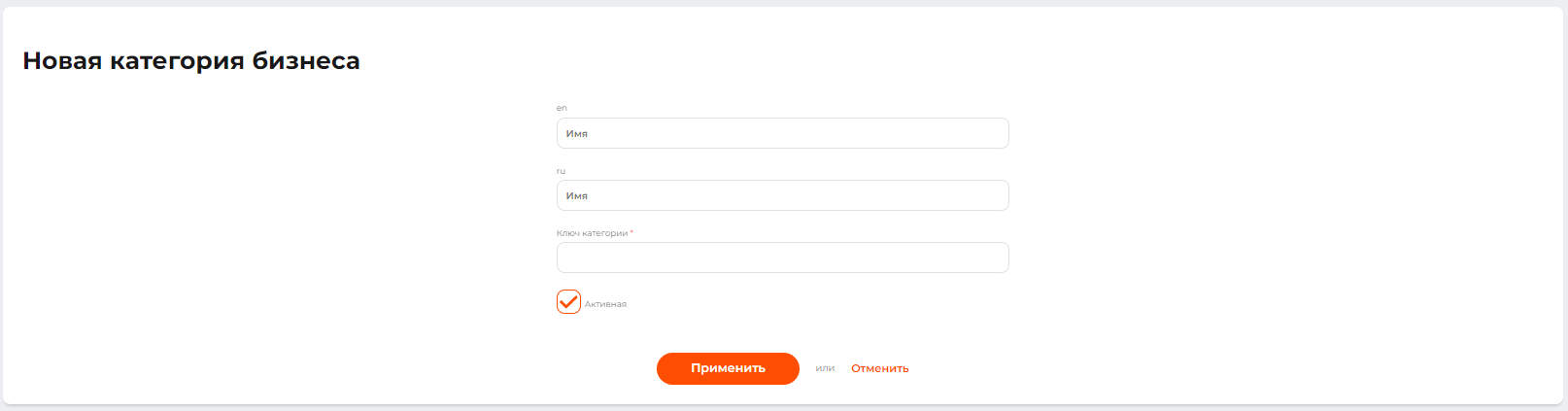The width and height of the screenshot is (1568, 411).
Task: Click the Ключ категории input field
Action: tap(782, 257)
